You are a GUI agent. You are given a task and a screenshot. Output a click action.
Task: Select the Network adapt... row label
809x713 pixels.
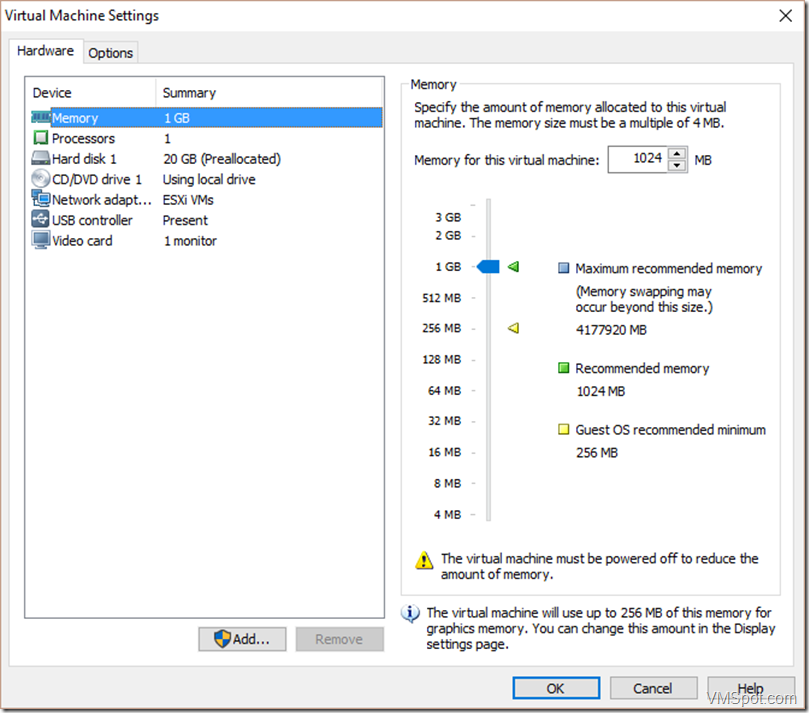[x=102, y=200]
